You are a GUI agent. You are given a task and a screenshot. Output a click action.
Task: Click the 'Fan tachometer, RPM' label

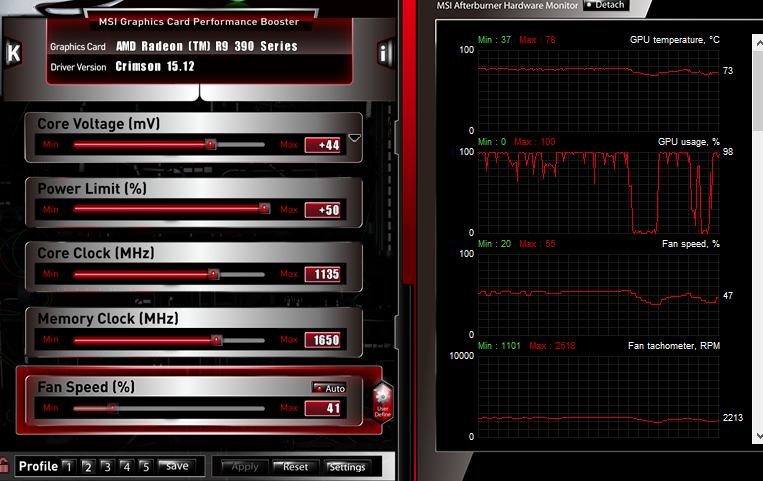674,346
